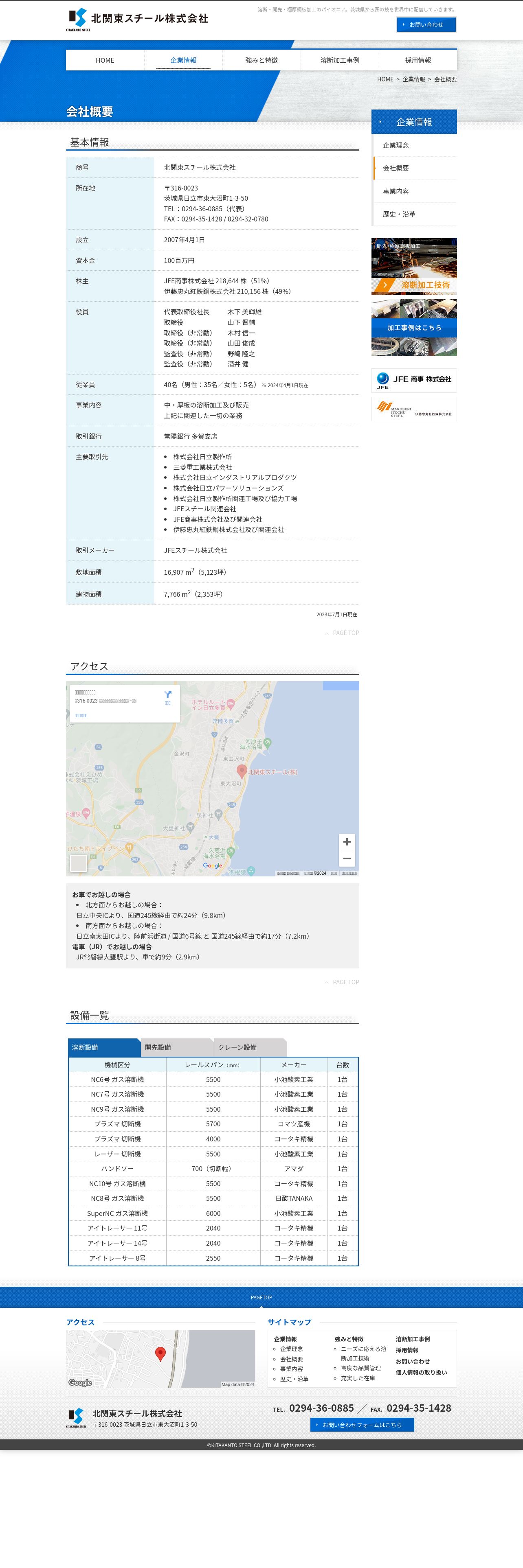Open 採用情報 navigation item
Viewport: 523px width, 1568px height.
pos(418,60)
